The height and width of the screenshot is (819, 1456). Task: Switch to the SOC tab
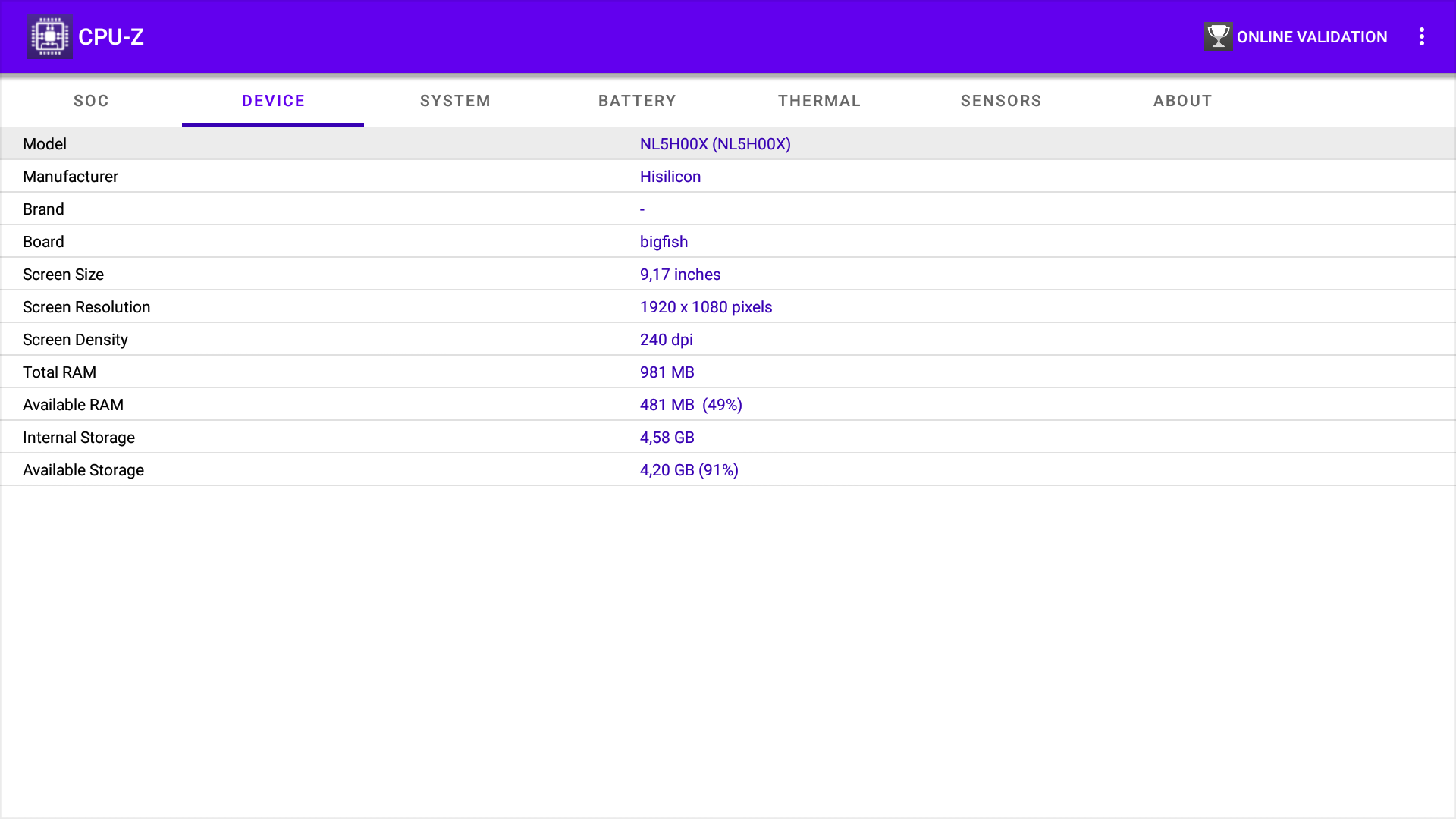(91, 101)
